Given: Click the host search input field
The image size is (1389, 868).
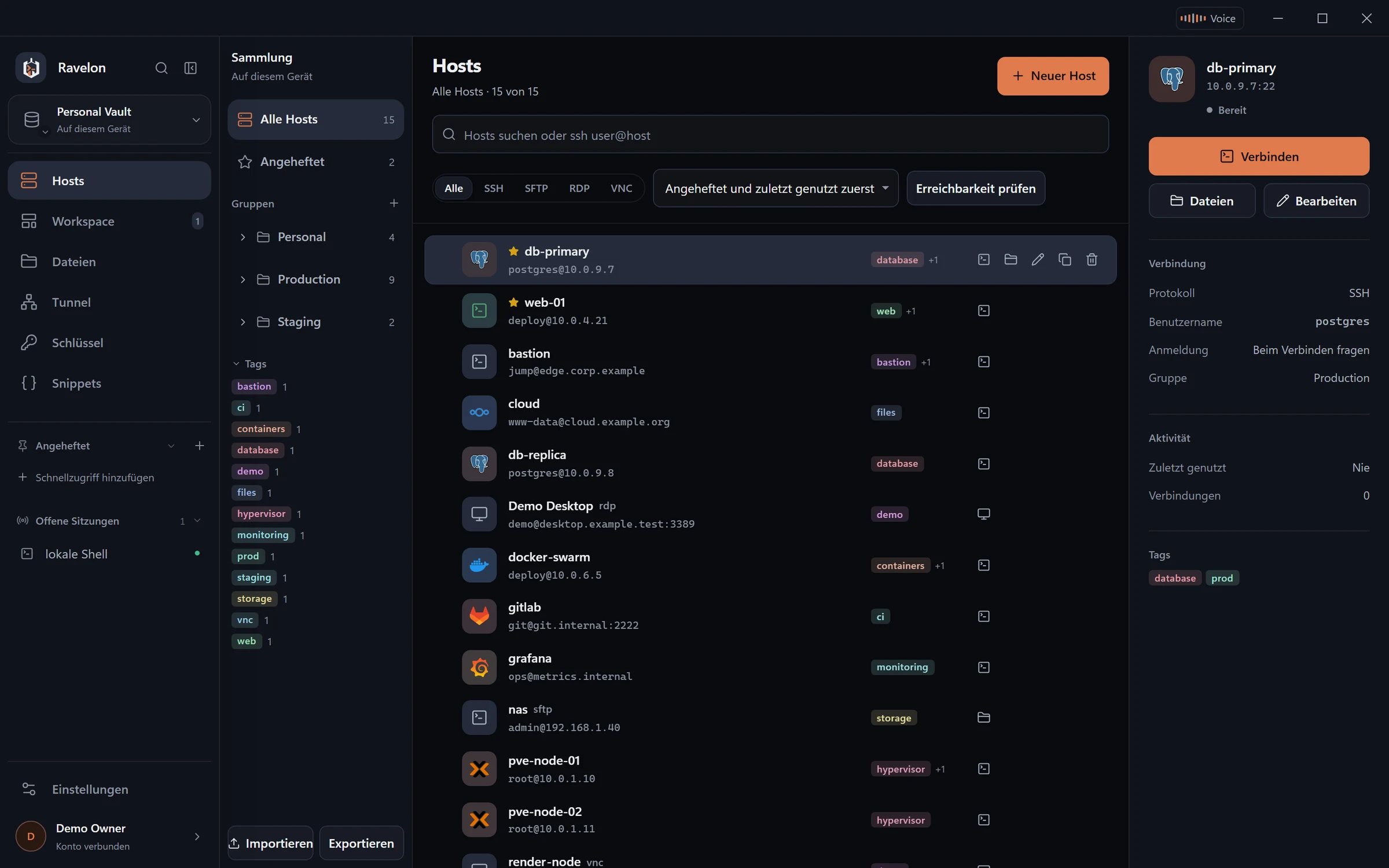Looking at the screenshot, I should click(x=770, y=135).
